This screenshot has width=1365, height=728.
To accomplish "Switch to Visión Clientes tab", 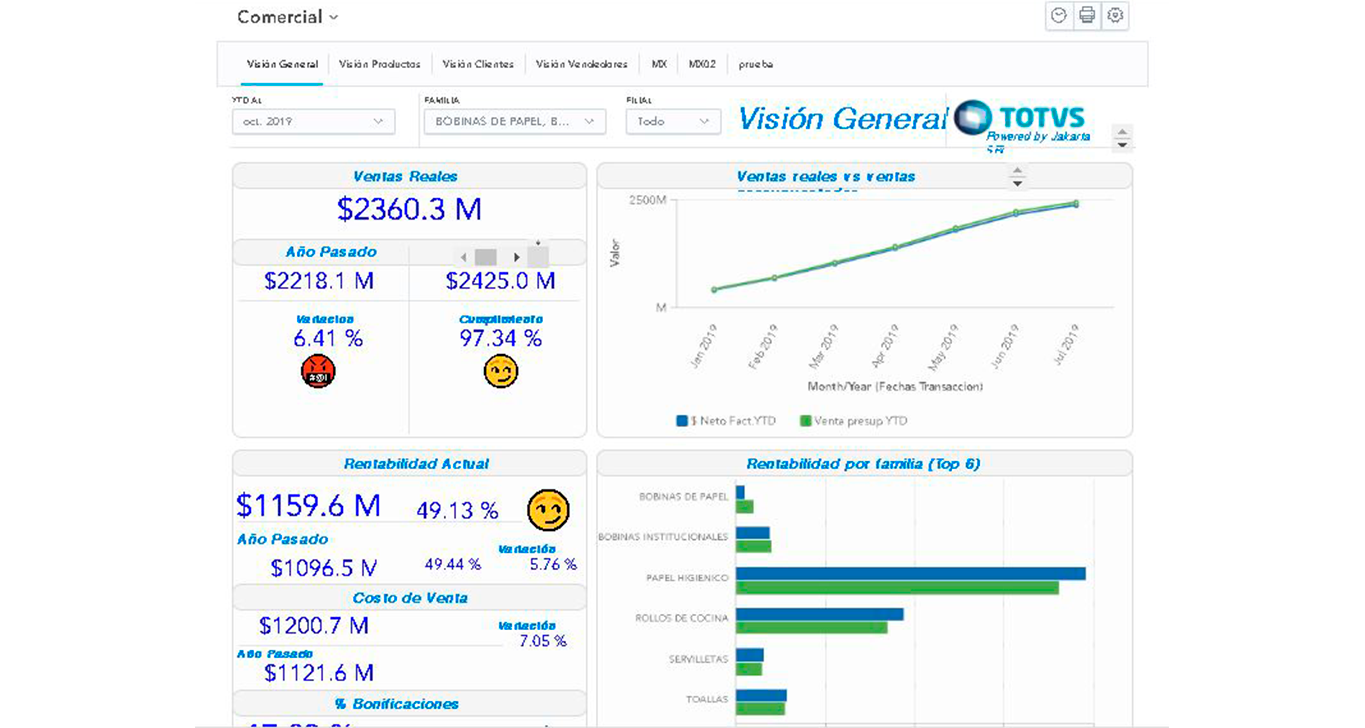I will tap(478, 64).
